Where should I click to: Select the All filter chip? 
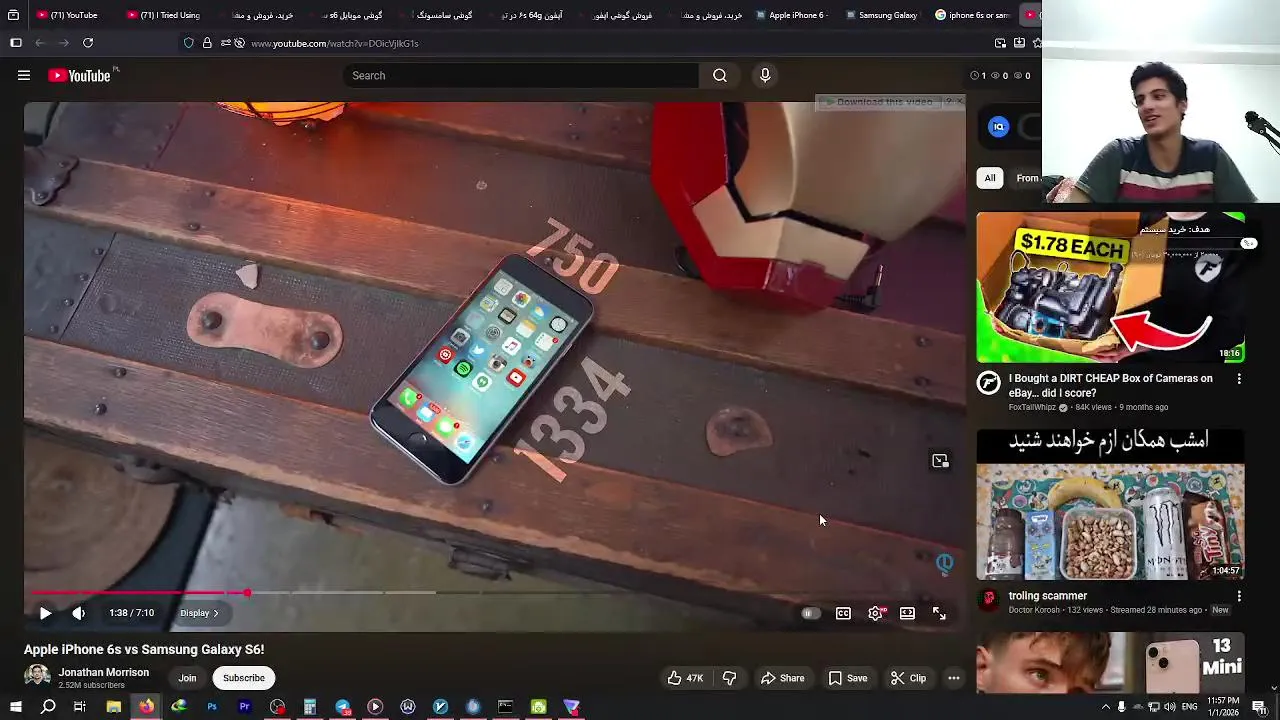[990, 178]
